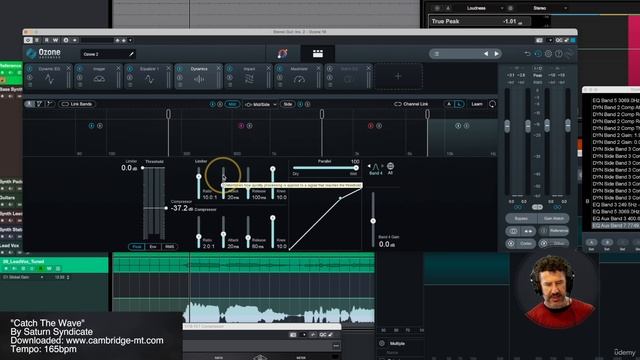The height and width of the screenshot is (360, 640).
Task: Open the Master Assistant icon in Ozone
Action: (x=282, y=53)
